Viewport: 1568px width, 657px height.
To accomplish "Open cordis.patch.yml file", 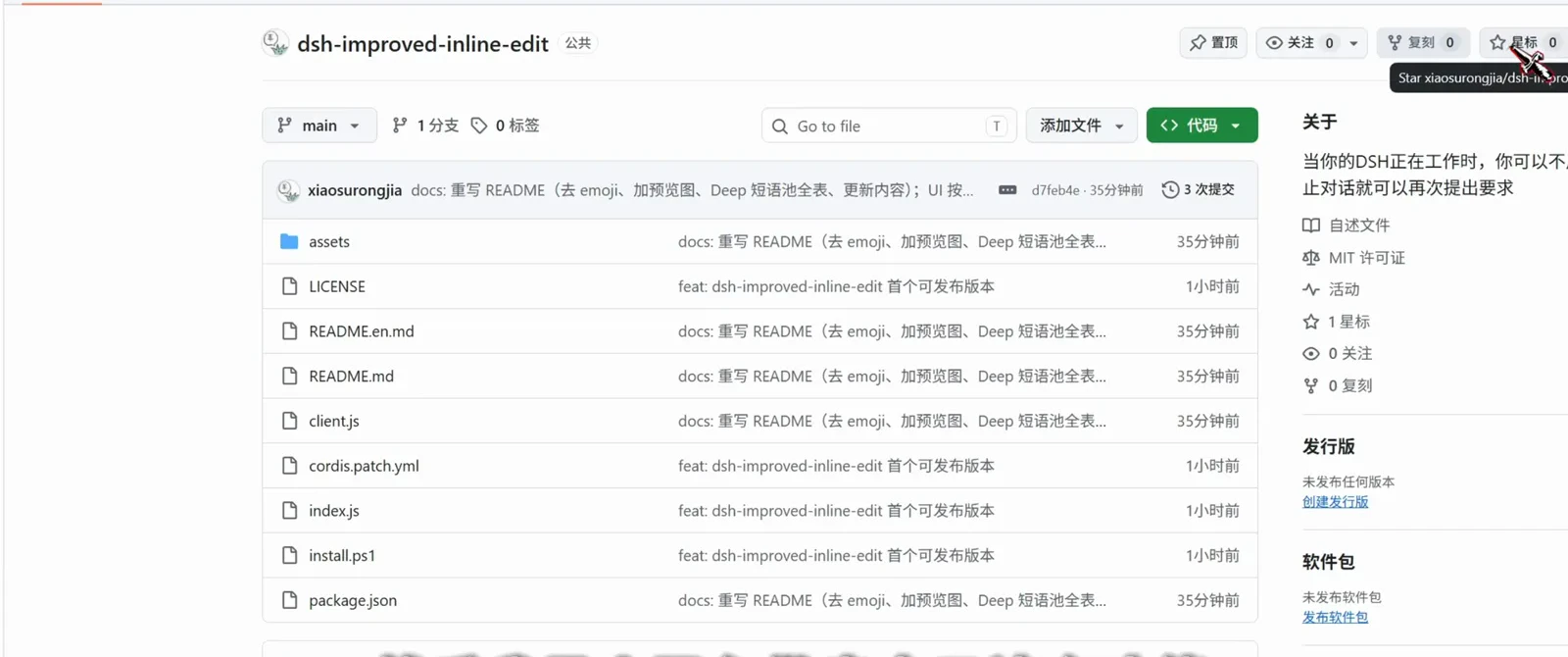I will [364, 466].
